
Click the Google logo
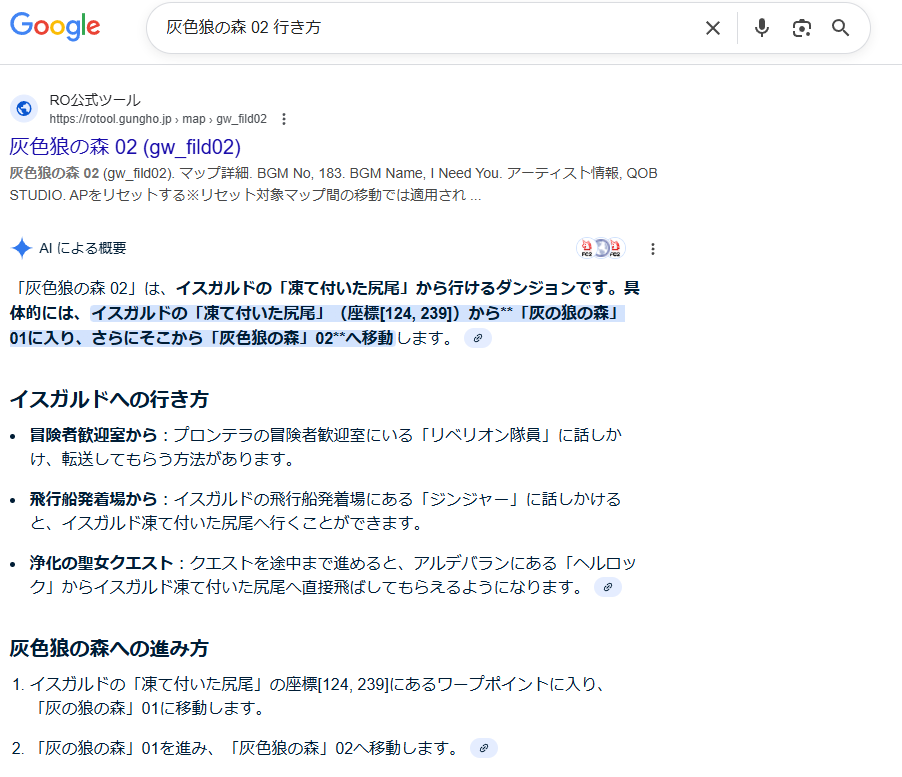tap(55, 27)
